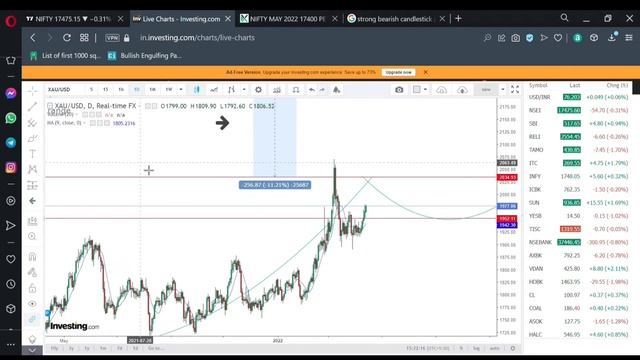Undo the last chart action
Image resolution: width=640 pixels, height=360 pixels.
pyautogui.click(x=312, y=89)
